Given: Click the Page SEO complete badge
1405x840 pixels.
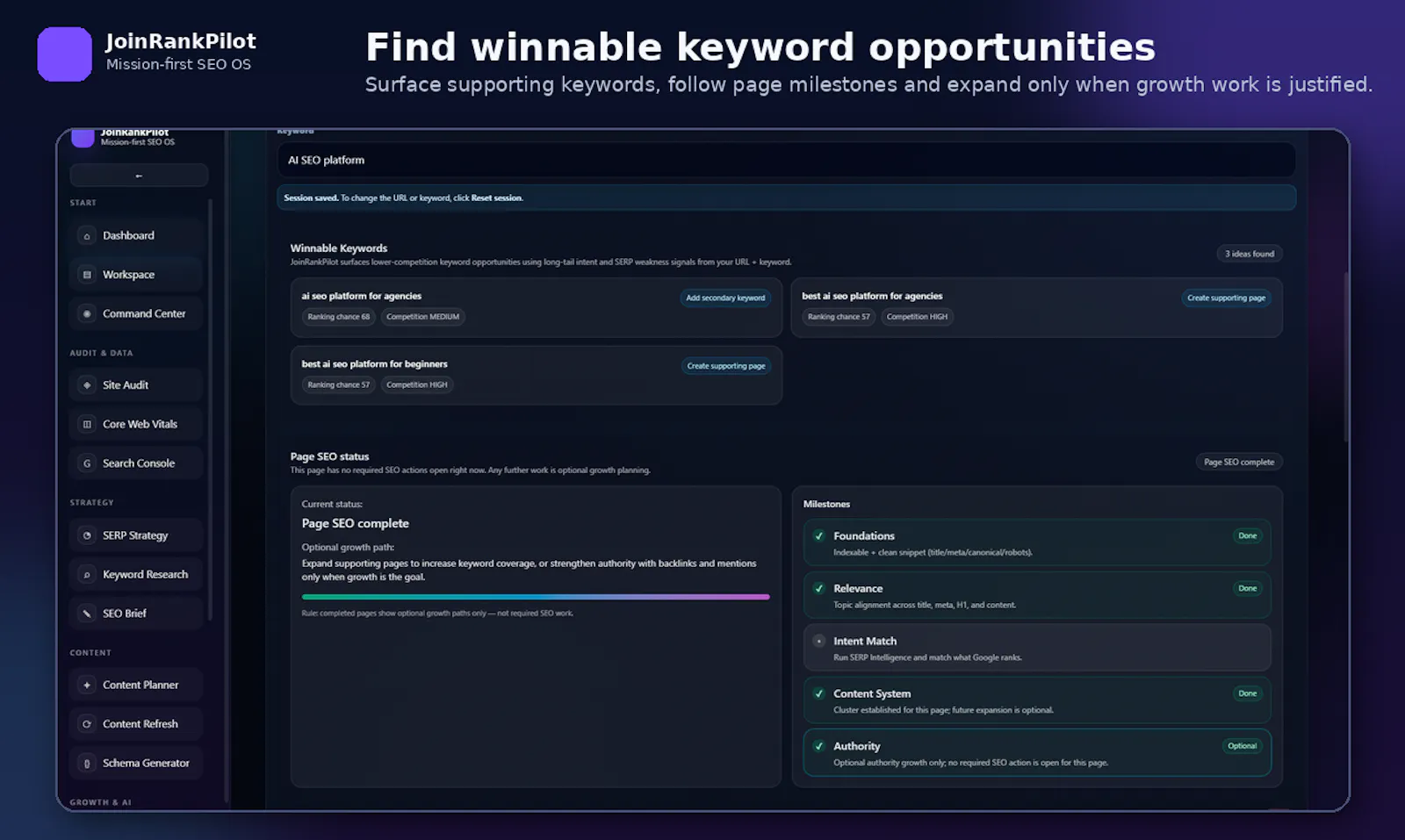Looking at the screenshot, I should tap(1238, 463).
